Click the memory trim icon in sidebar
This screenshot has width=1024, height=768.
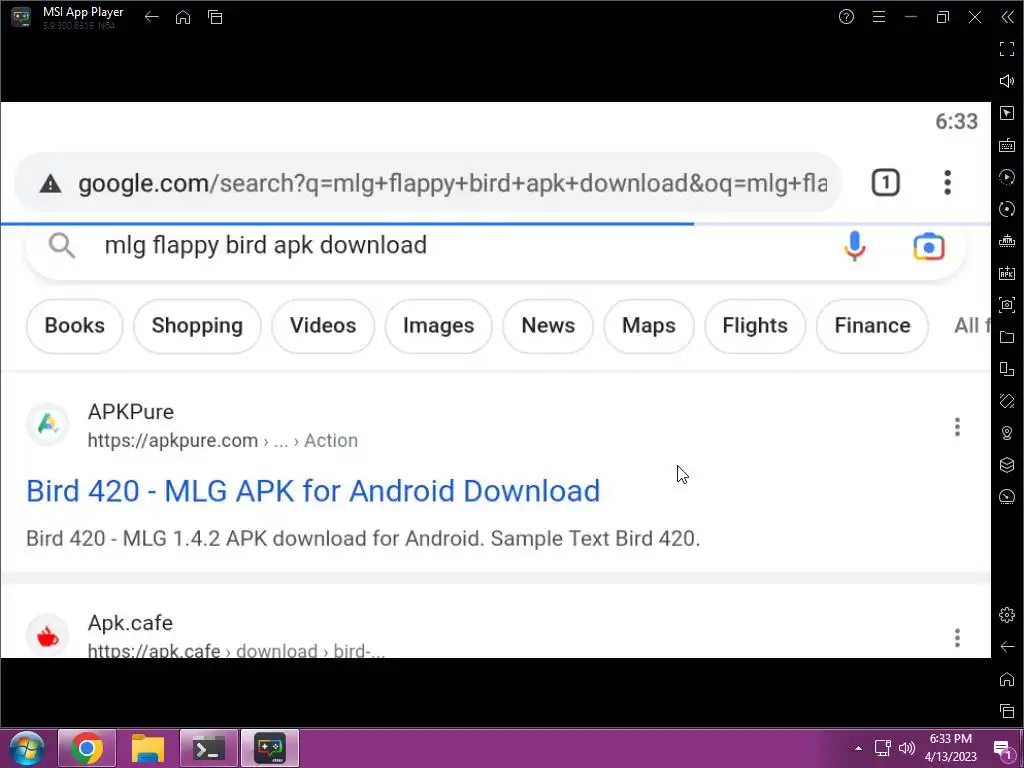[1006, 241]
